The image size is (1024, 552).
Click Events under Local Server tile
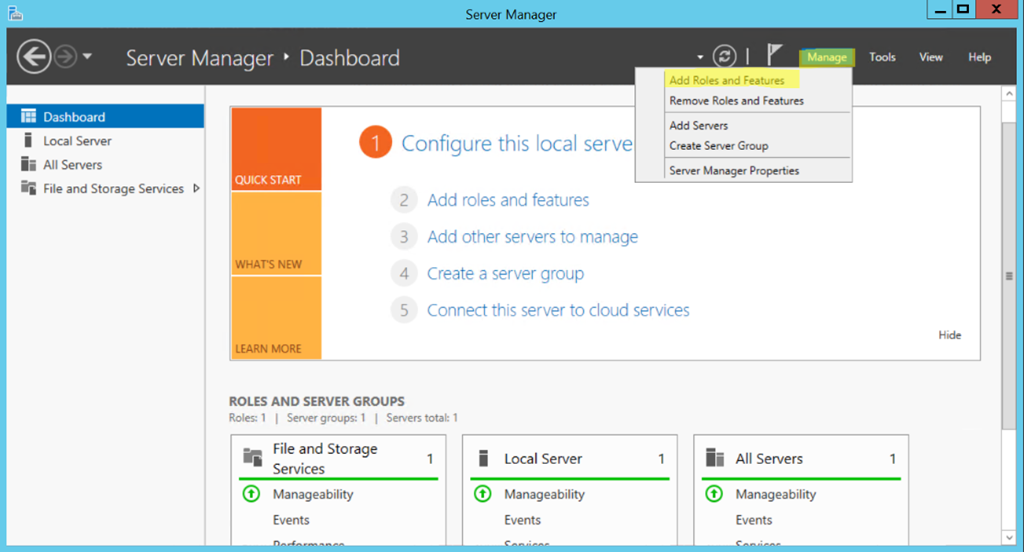pos(522,520)
